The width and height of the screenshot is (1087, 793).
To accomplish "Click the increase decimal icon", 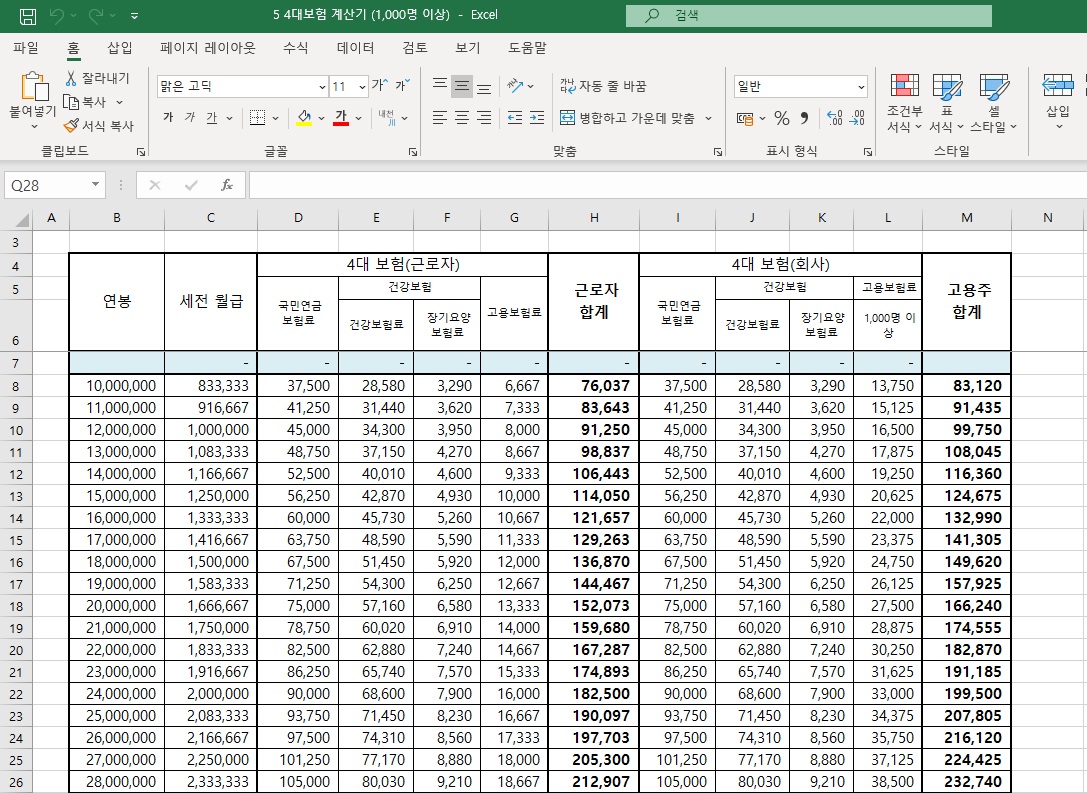I will [x=835, y=118].
